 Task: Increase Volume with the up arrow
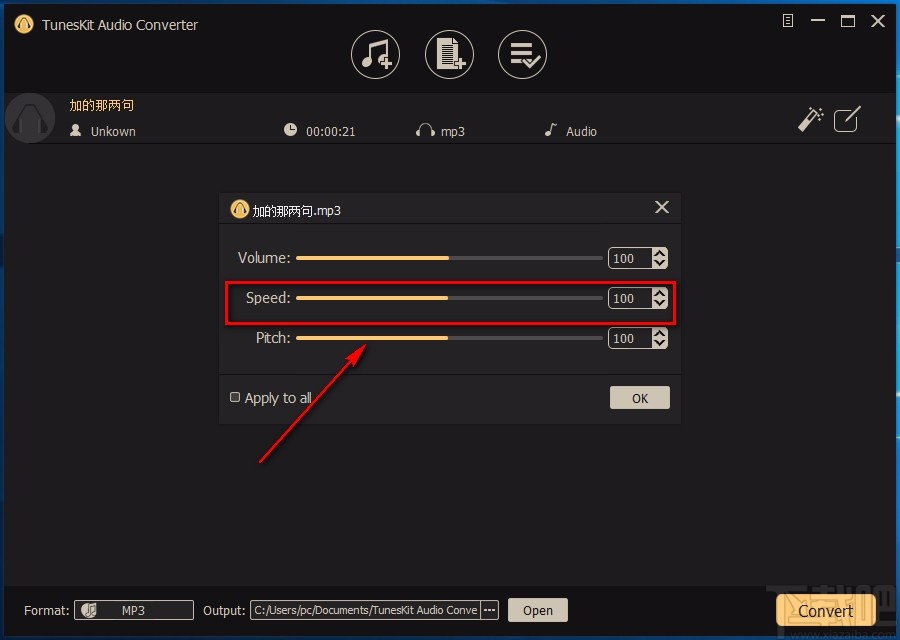pos(660,253)
